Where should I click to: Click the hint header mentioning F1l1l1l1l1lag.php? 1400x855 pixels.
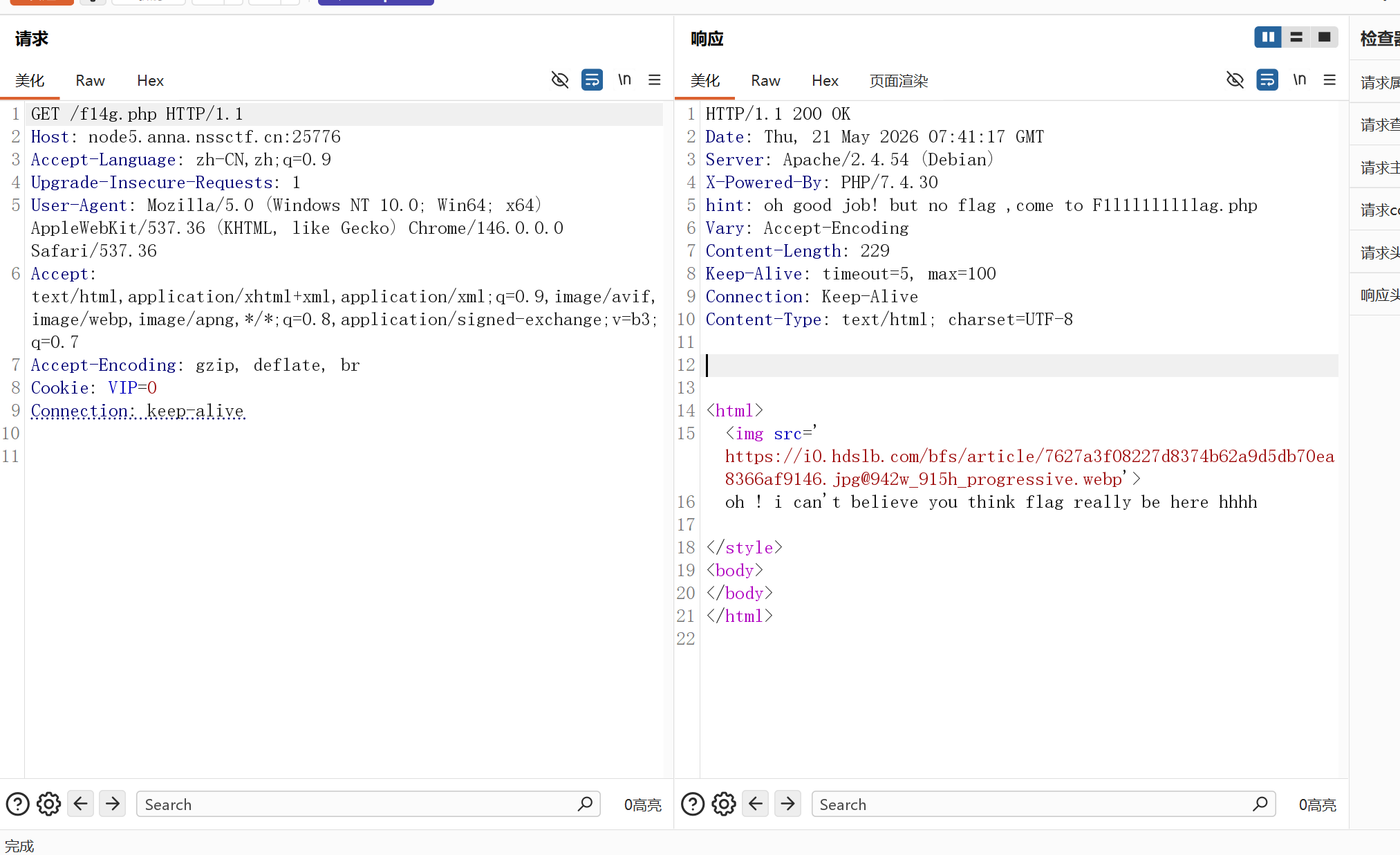982,205
